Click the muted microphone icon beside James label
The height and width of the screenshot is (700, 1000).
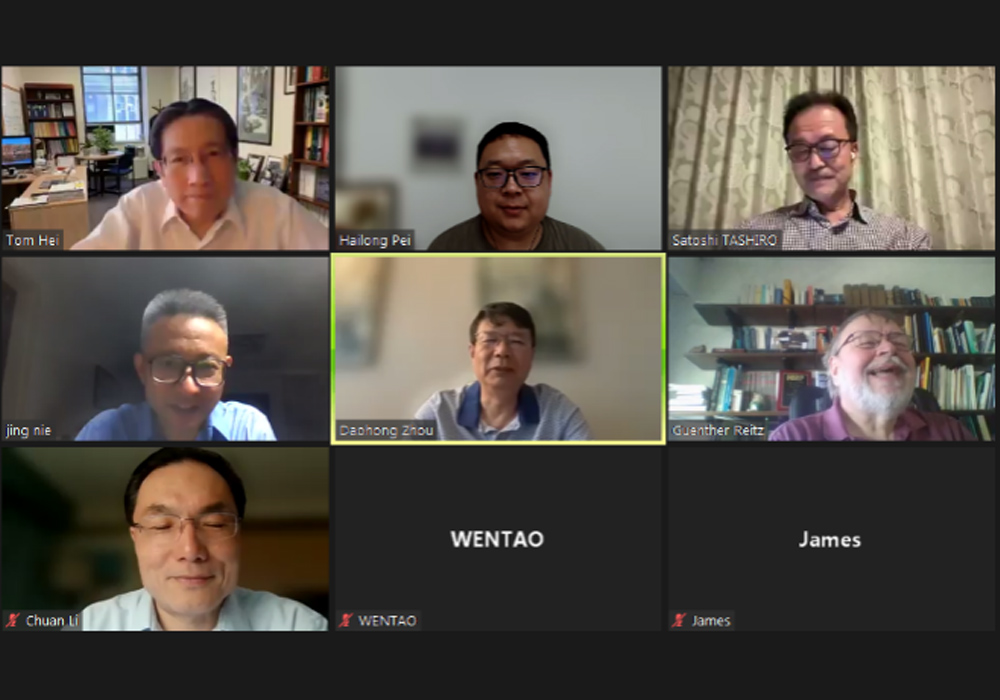click(x=679, y=620)
